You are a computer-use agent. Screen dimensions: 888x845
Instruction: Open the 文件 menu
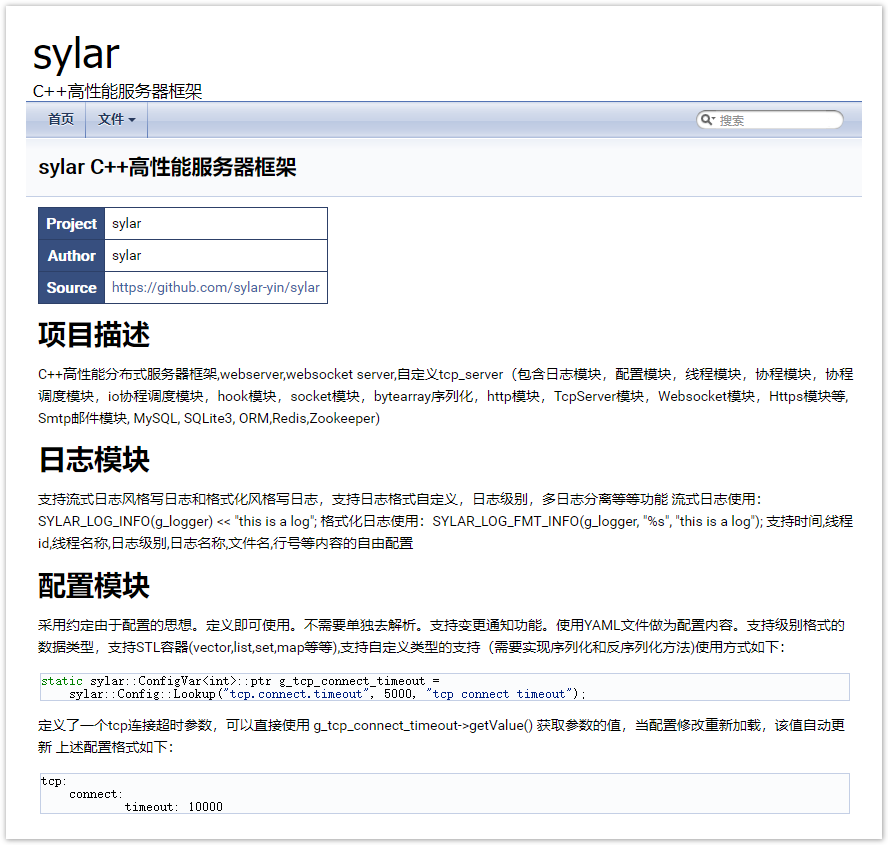[116, 119]
